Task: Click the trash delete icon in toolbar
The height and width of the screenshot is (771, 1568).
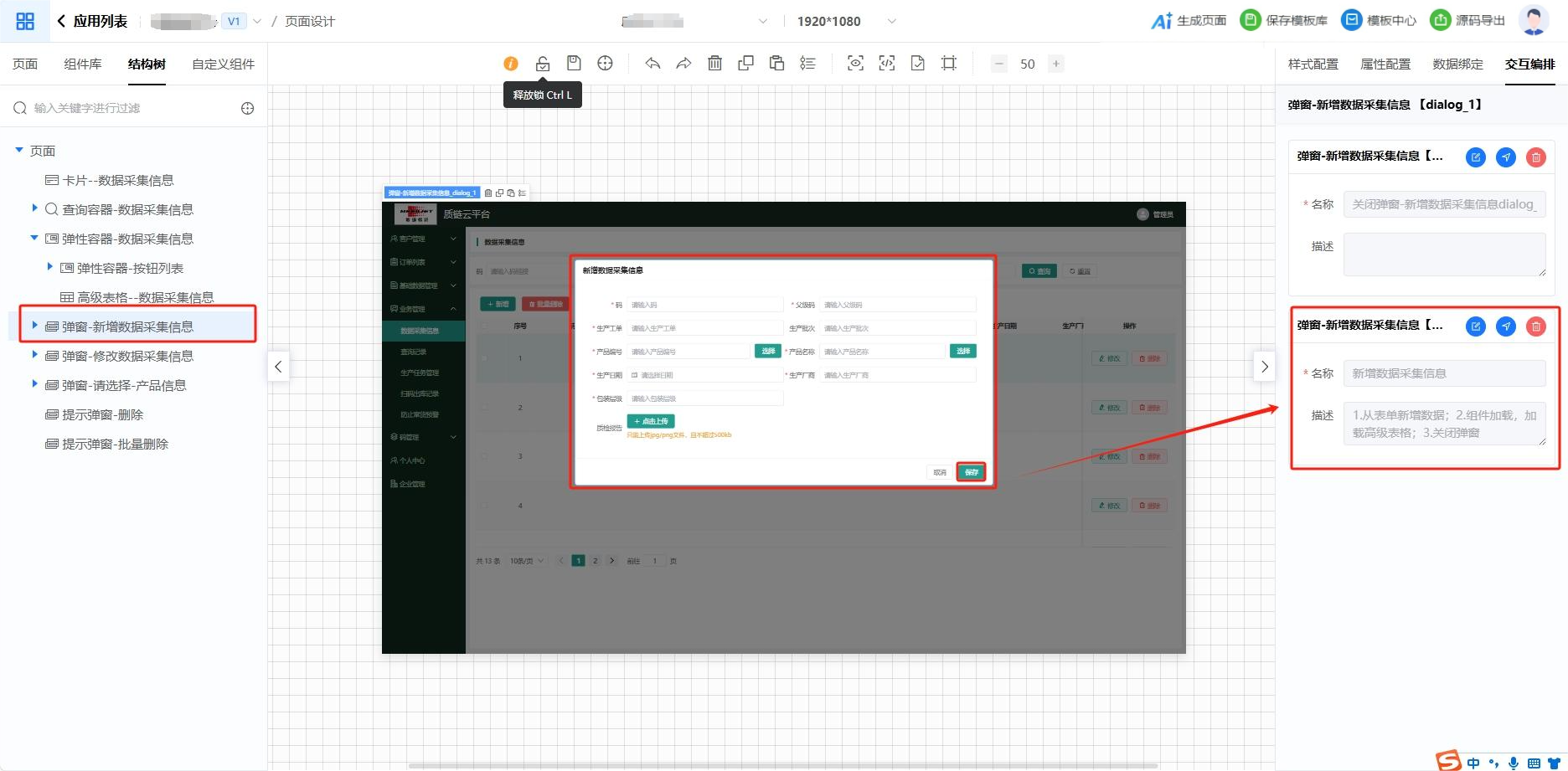Action: [714, 64]
